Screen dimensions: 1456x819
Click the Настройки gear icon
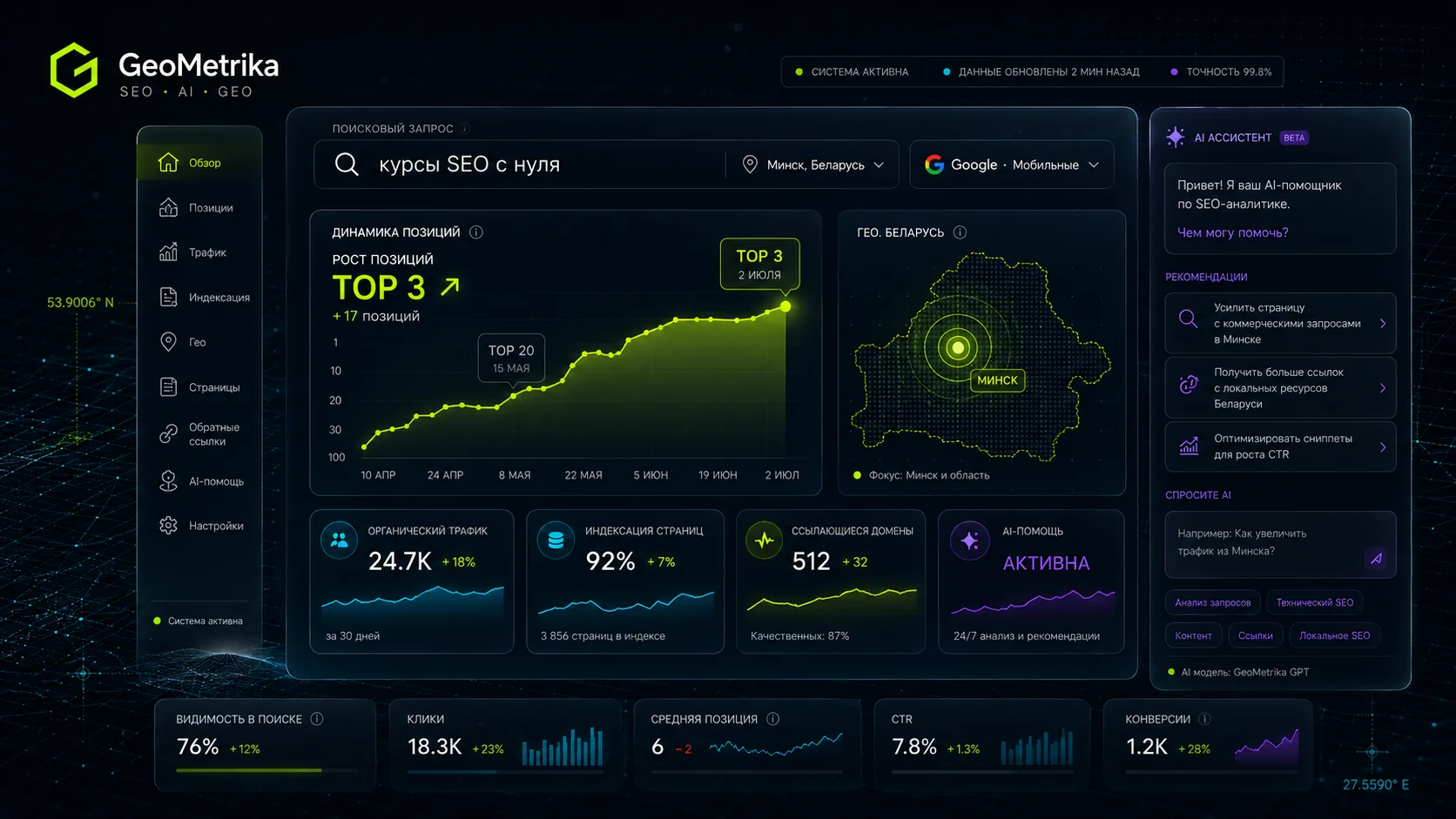click(168, 526)
